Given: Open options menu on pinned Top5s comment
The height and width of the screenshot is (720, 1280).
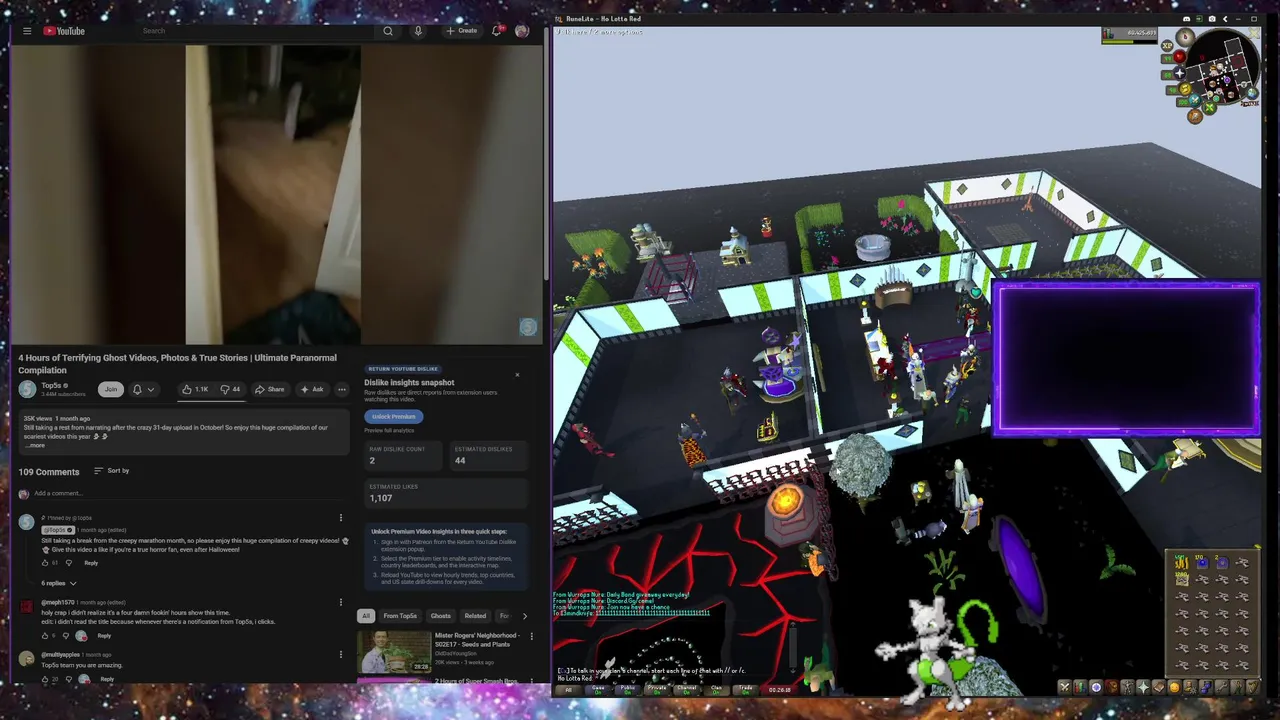Looking at the screenshot, I should 341,518.
